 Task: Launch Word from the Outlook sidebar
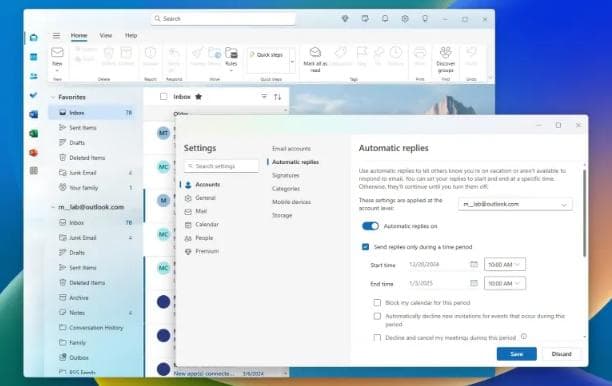34,114
